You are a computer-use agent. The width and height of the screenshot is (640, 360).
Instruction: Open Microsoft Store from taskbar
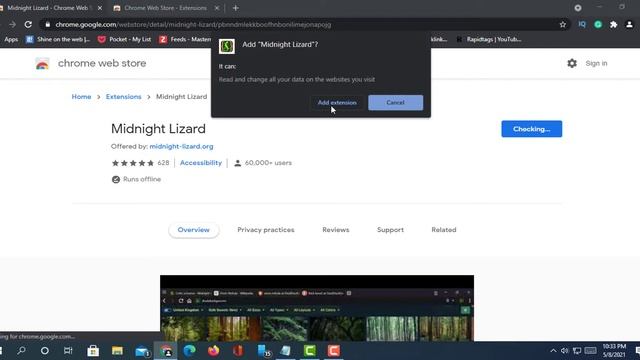pos(93,351)
